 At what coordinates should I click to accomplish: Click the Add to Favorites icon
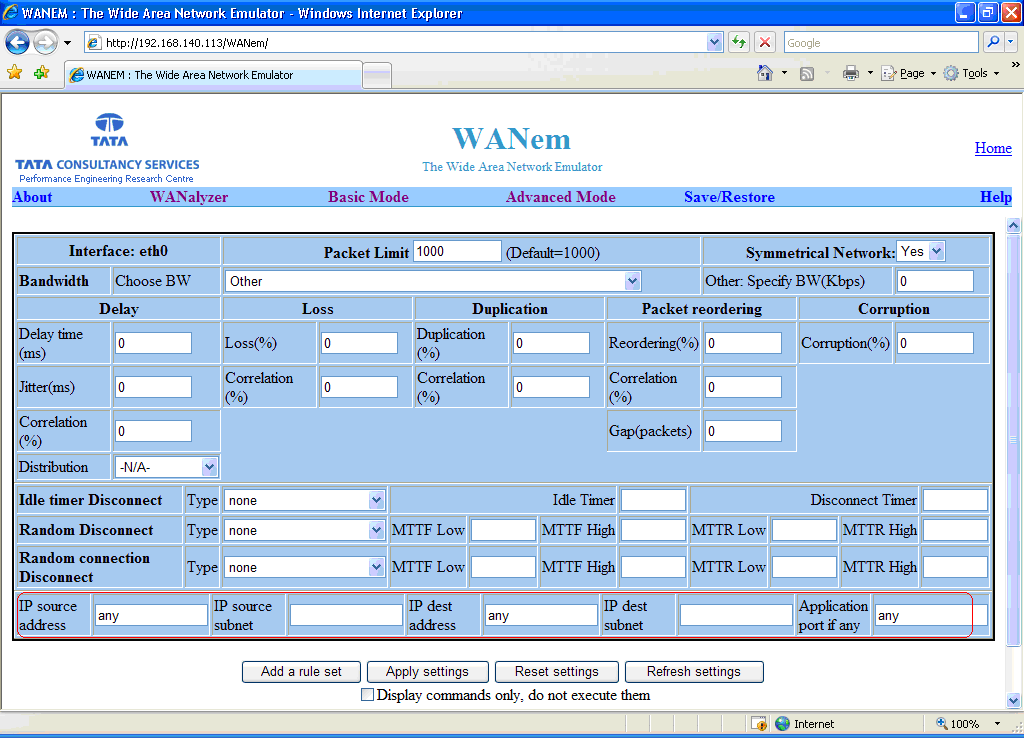pos(42,72)
